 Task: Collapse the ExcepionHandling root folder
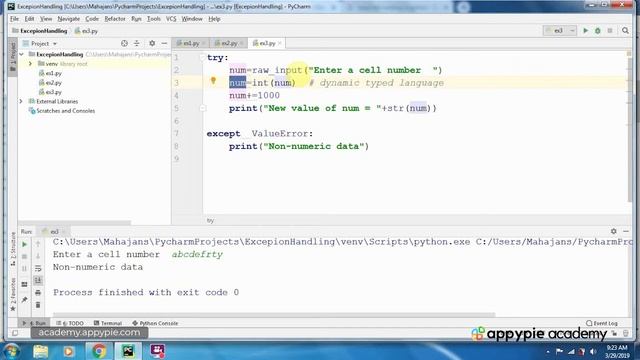(x=21, y=54)
